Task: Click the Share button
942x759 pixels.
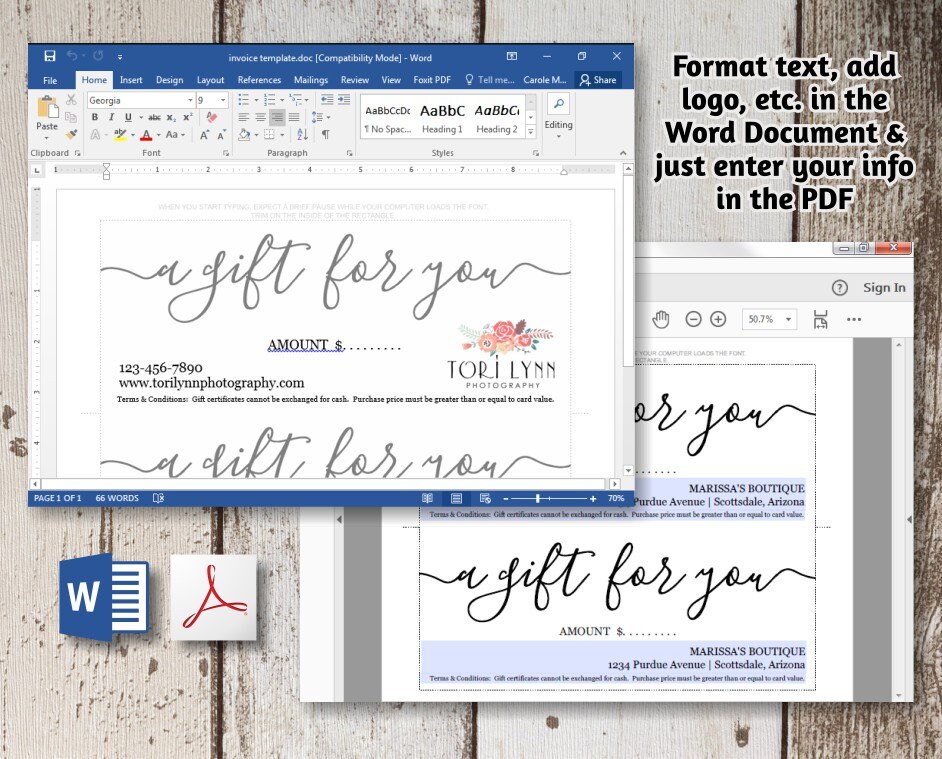Action: pos(598,80)
